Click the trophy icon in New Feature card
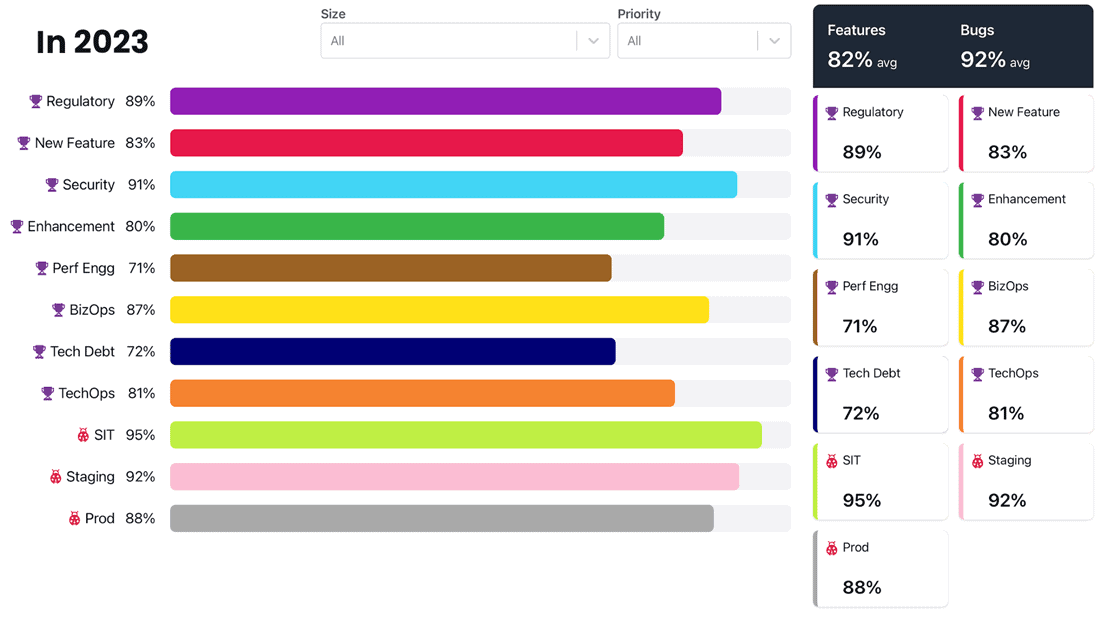 click(x=977, y=113)
